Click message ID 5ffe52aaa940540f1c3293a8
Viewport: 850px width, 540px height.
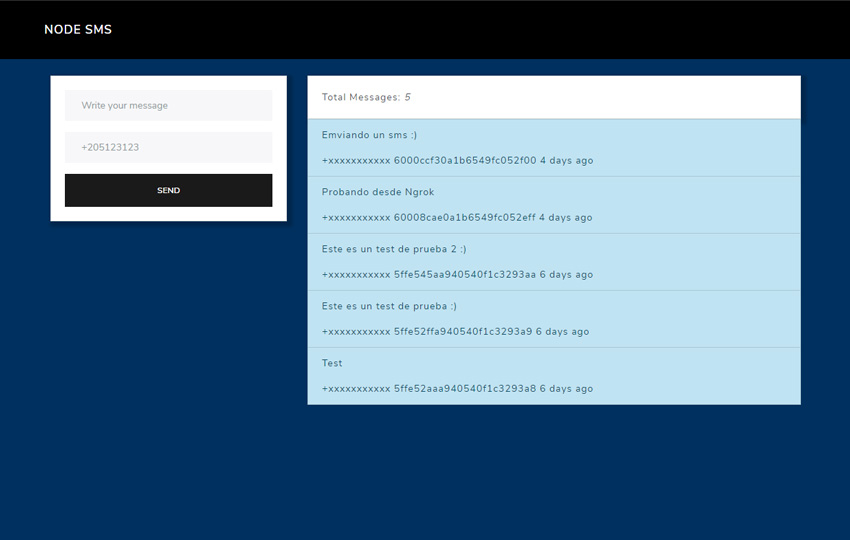pyautogui.click(x=465, y=388)
